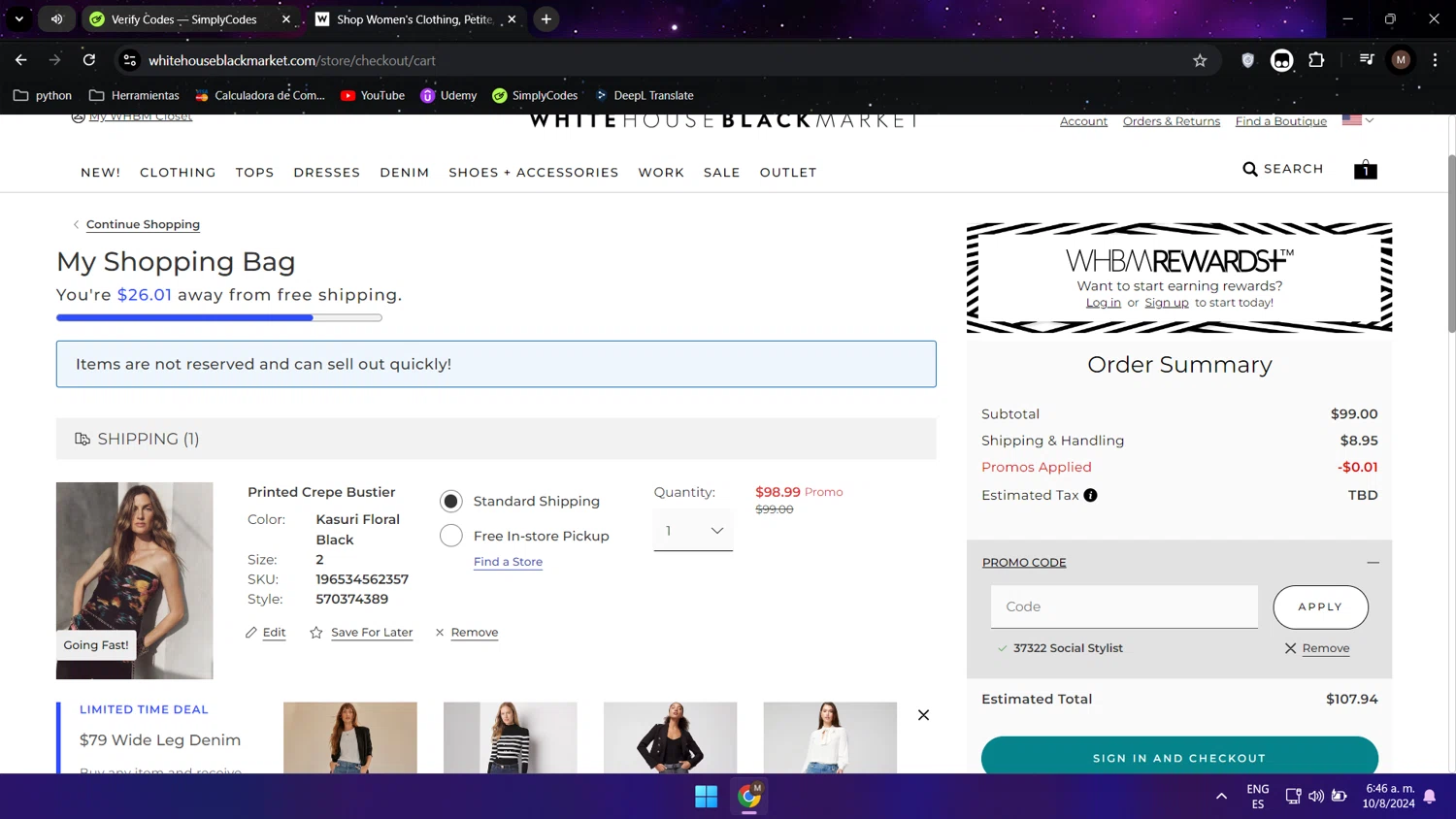Click the promo Code input field

1124,606
